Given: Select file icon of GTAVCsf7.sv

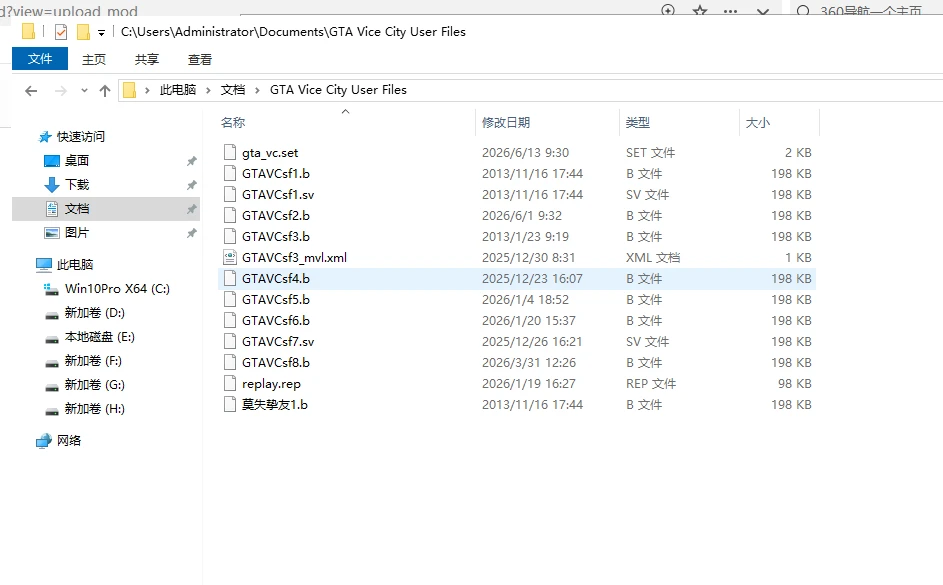Looking at the screenshot, I should tap(230, 342).
